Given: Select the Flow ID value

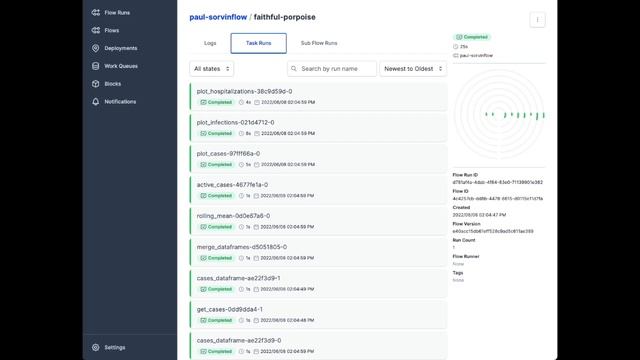Looking at the screenshot, I should click(498, 199).
